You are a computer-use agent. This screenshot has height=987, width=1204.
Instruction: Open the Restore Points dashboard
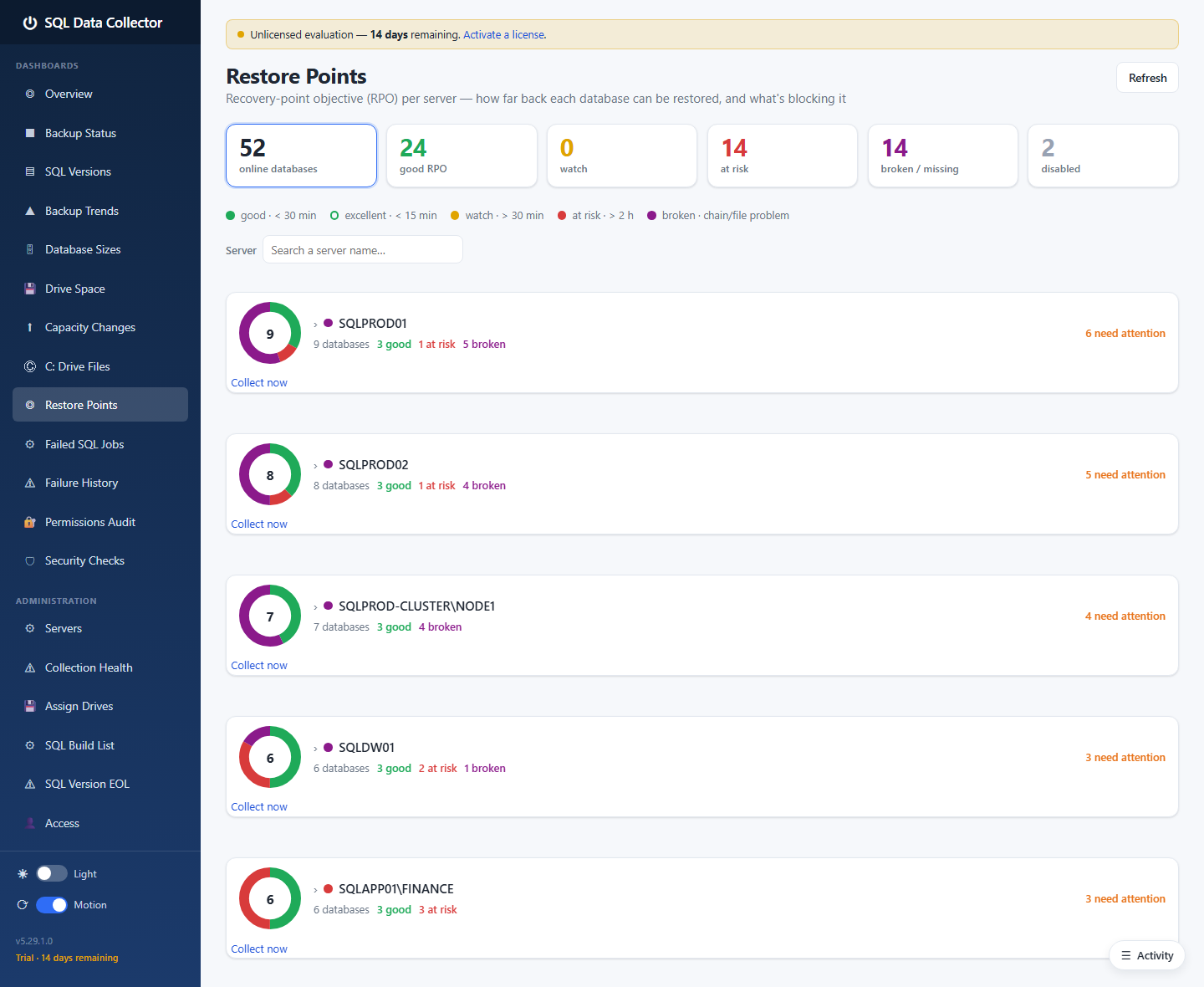tap(100, 405)
